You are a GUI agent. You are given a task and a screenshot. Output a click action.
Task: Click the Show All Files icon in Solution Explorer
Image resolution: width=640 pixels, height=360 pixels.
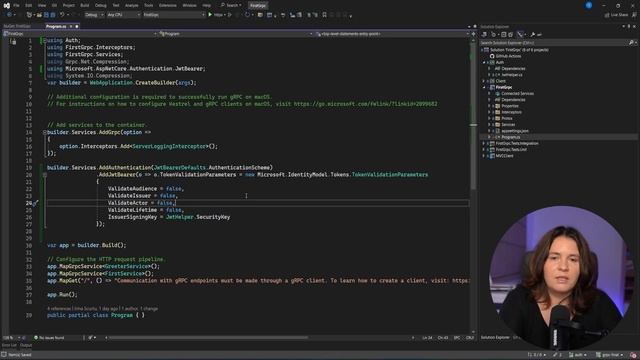click(x=511, y=35)
